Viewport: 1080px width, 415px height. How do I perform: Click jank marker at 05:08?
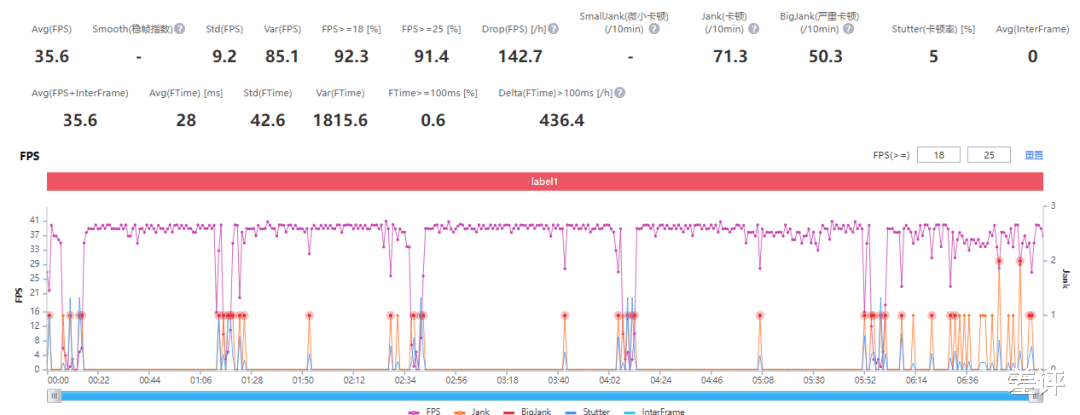760,315
